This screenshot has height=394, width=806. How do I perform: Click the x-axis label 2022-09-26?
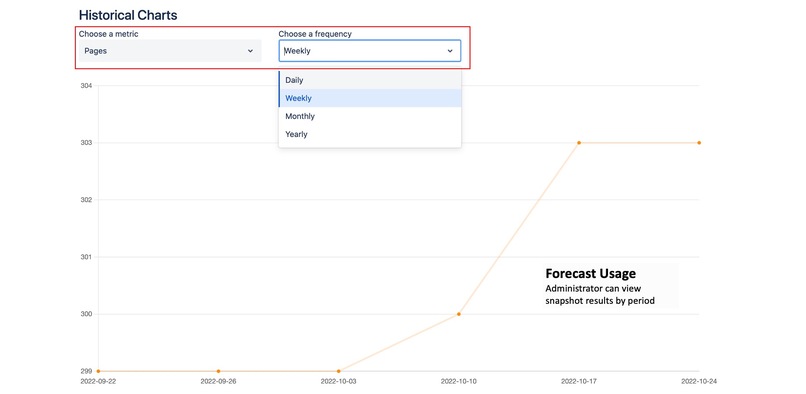pyautogui.click(x=218, y=382)
